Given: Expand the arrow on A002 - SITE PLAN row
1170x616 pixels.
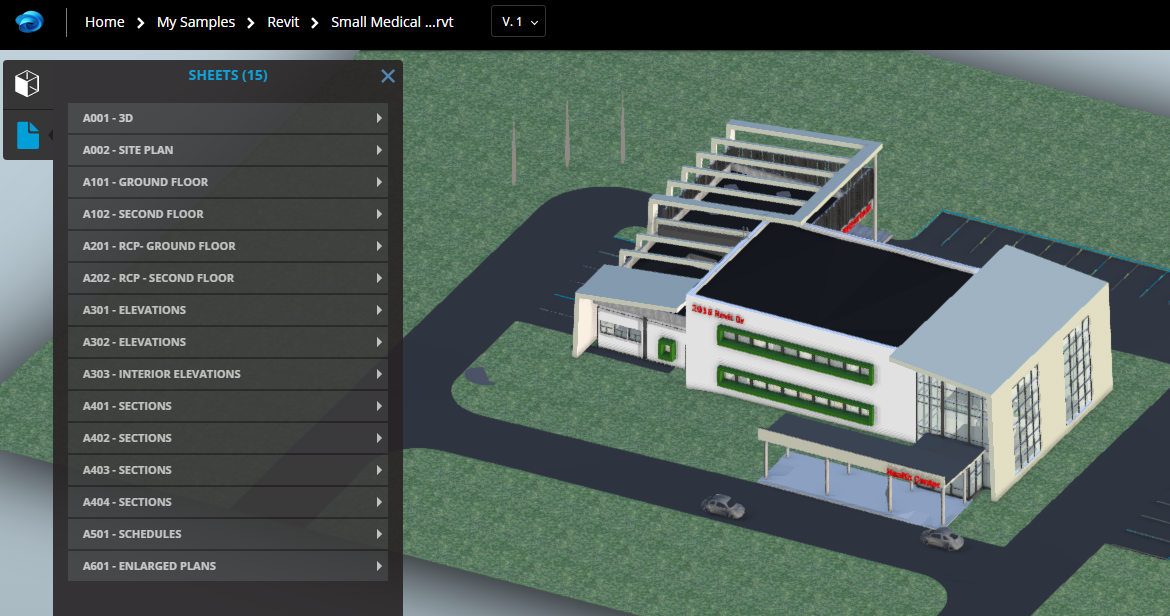Looking at the screenshot, I should (x=379, y=149).
